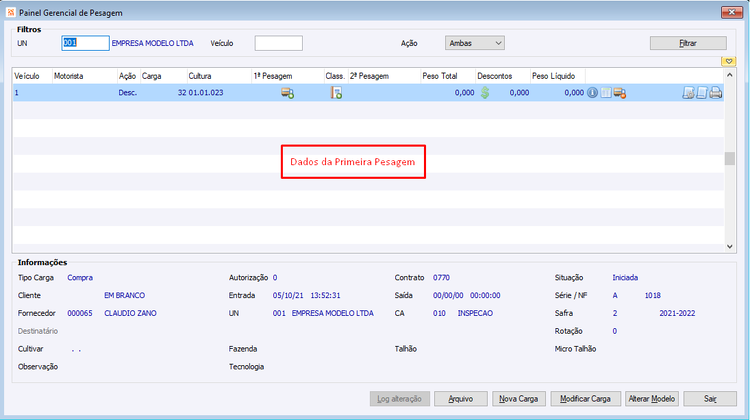Expand the yellow arrow panel toggle
750x420 pixels.
coord(728,62)
